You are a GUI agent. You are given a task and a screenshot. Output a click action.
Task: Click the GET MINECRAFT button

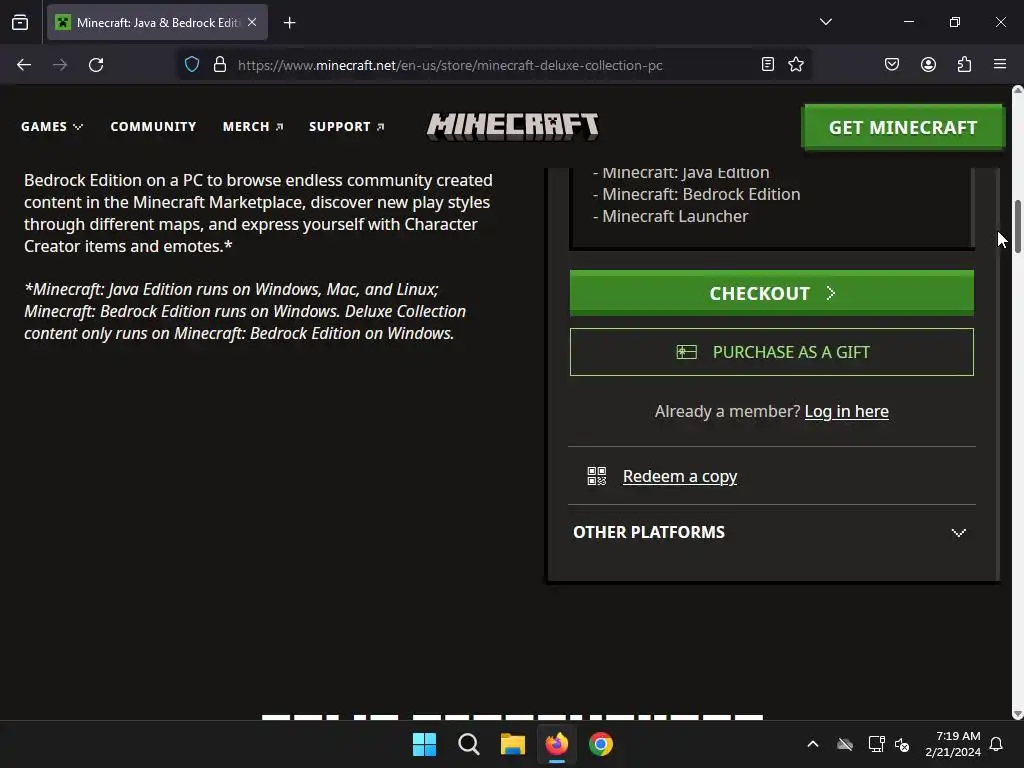(x=903, y=127)
